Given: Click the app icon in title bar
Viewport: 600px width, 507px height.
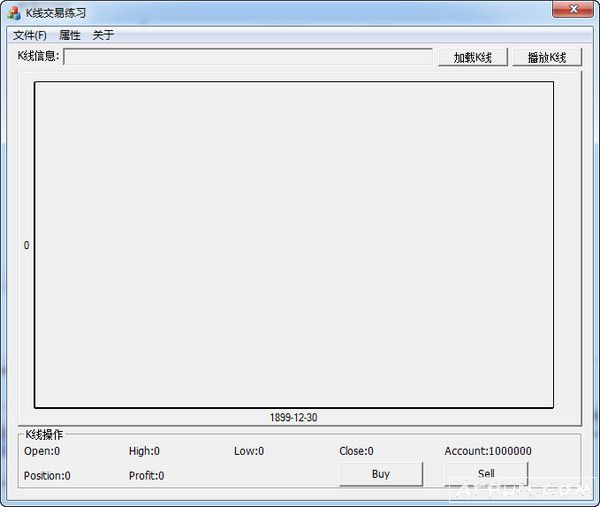Looking at the screenshot, I should [x=14, y=13].
